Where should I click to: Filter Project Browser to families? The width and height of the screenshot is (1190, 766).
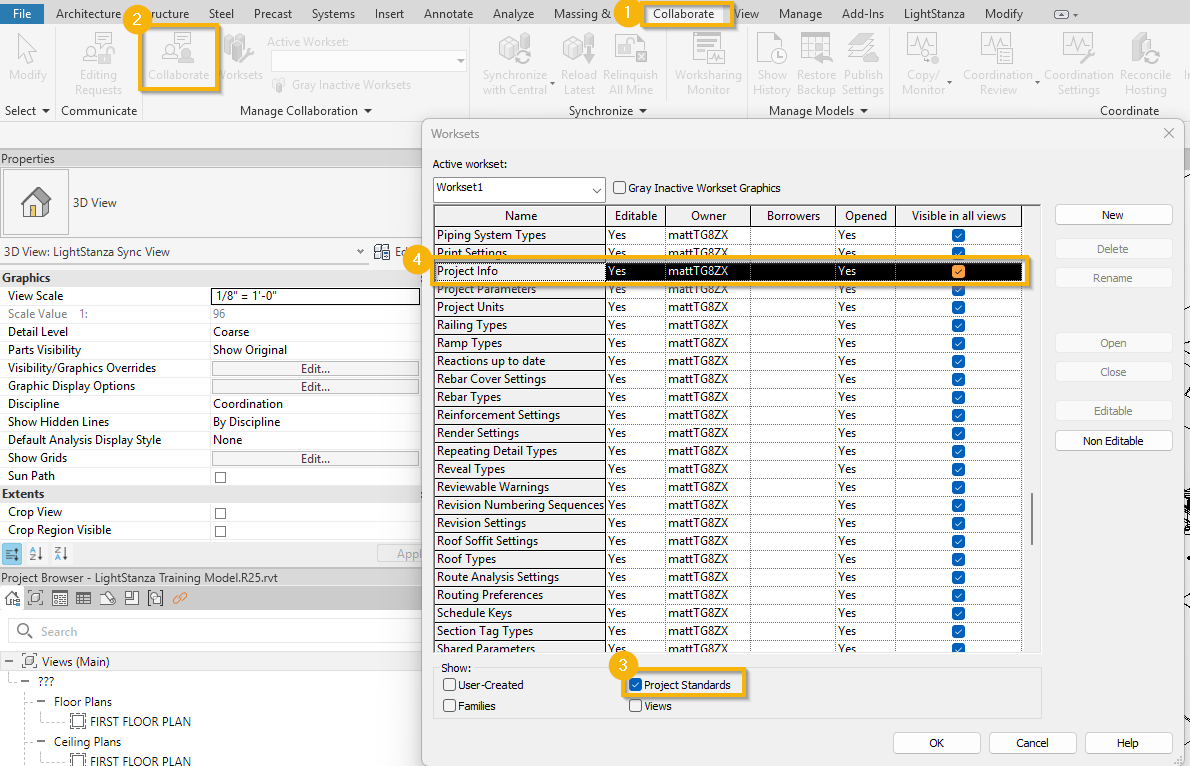(131, 598)
